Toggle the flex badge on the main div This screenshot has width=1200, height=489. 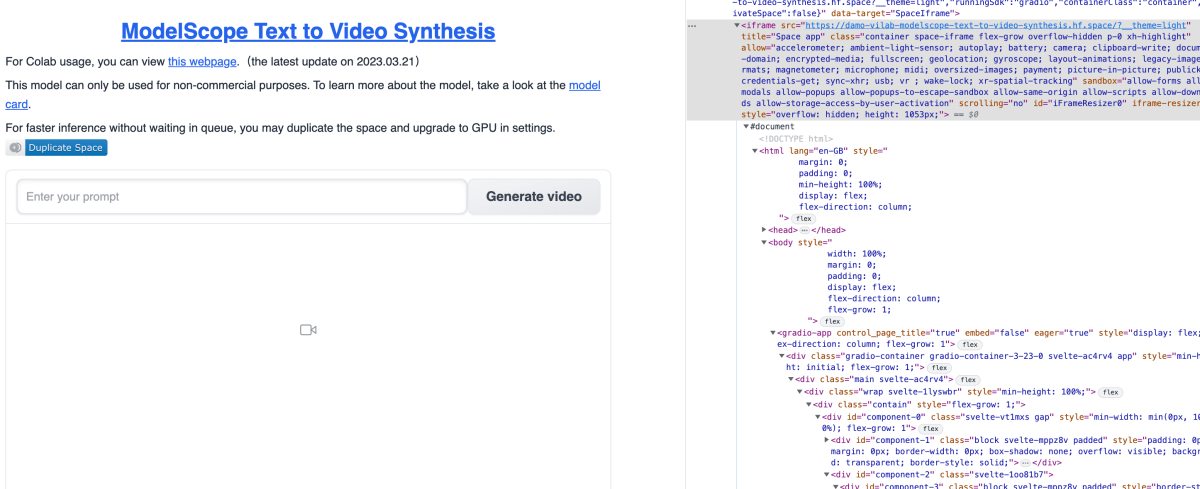point(968,379)
